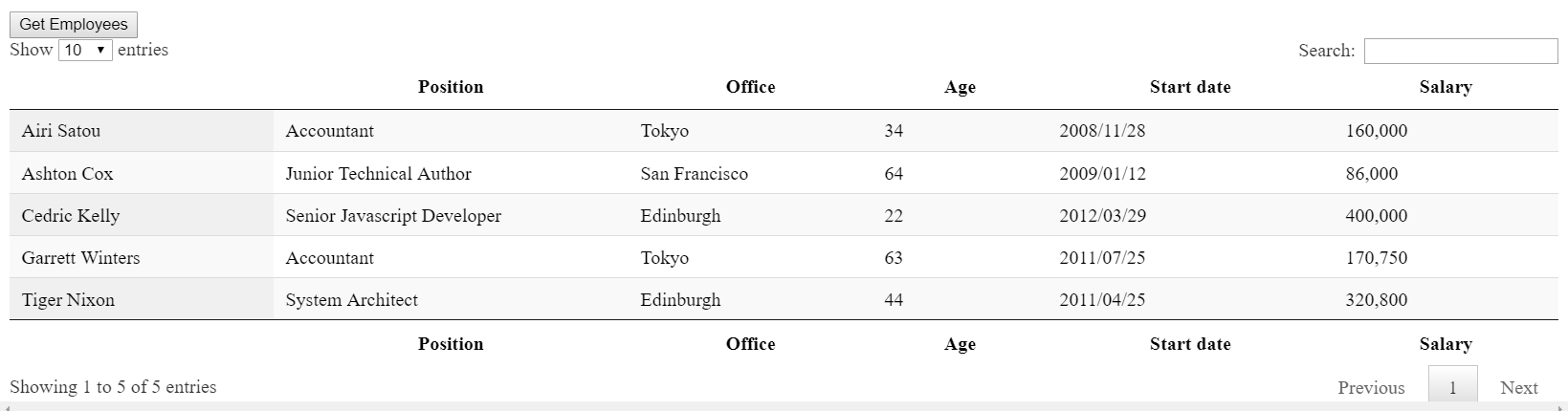Click the Senior Javascript Developer cell
The image size is (1568, 411).
point(393,216)
